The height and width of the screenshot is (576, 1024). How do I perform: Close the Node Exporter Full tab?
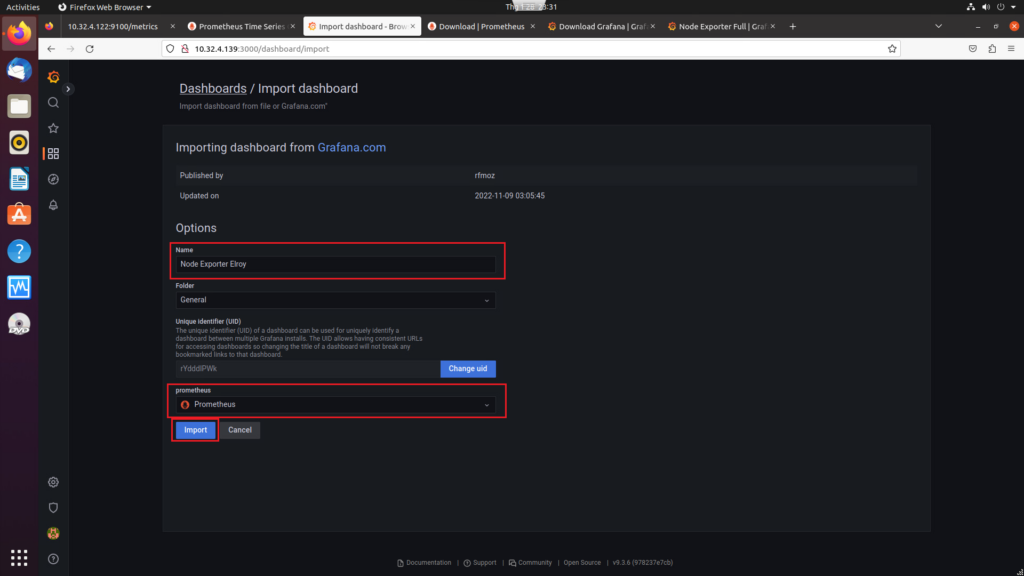[773, 27]
